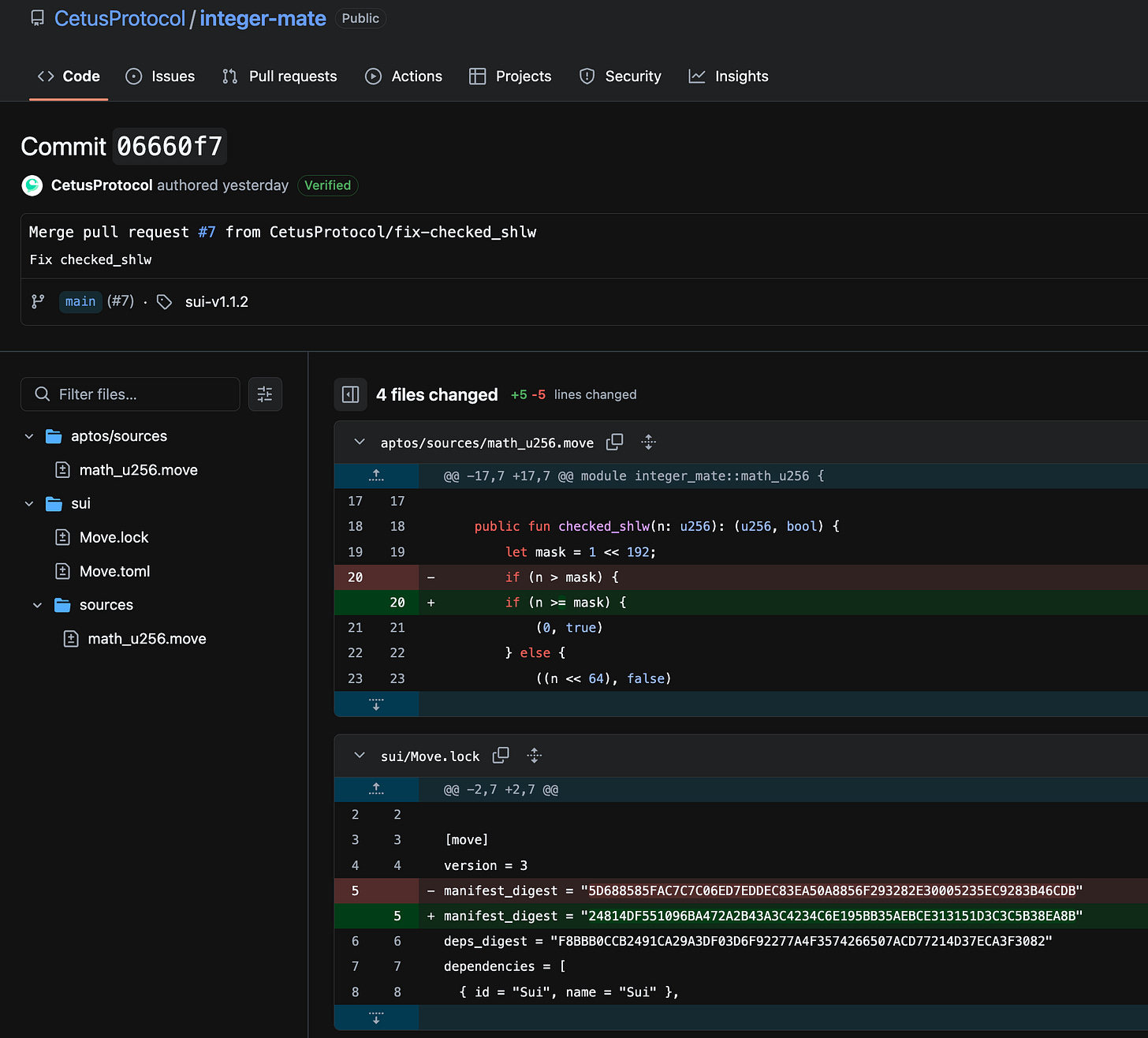Open the Security tab
The image size is (1148, 1038).
(x=621, y=77)
